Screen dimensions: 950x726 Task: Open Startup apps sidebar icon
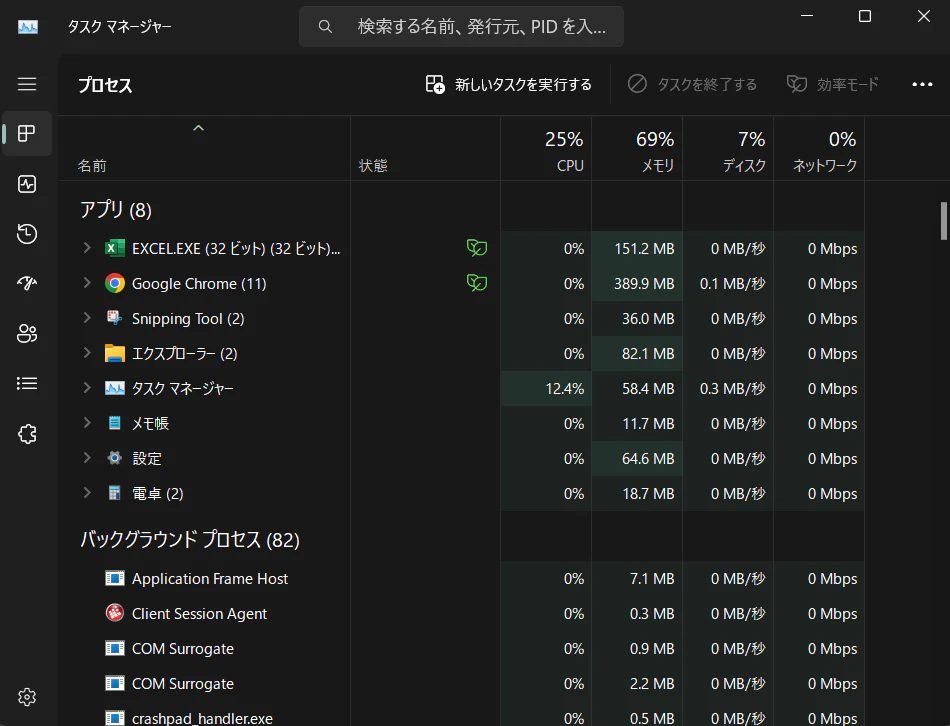[x=27, y=283]
